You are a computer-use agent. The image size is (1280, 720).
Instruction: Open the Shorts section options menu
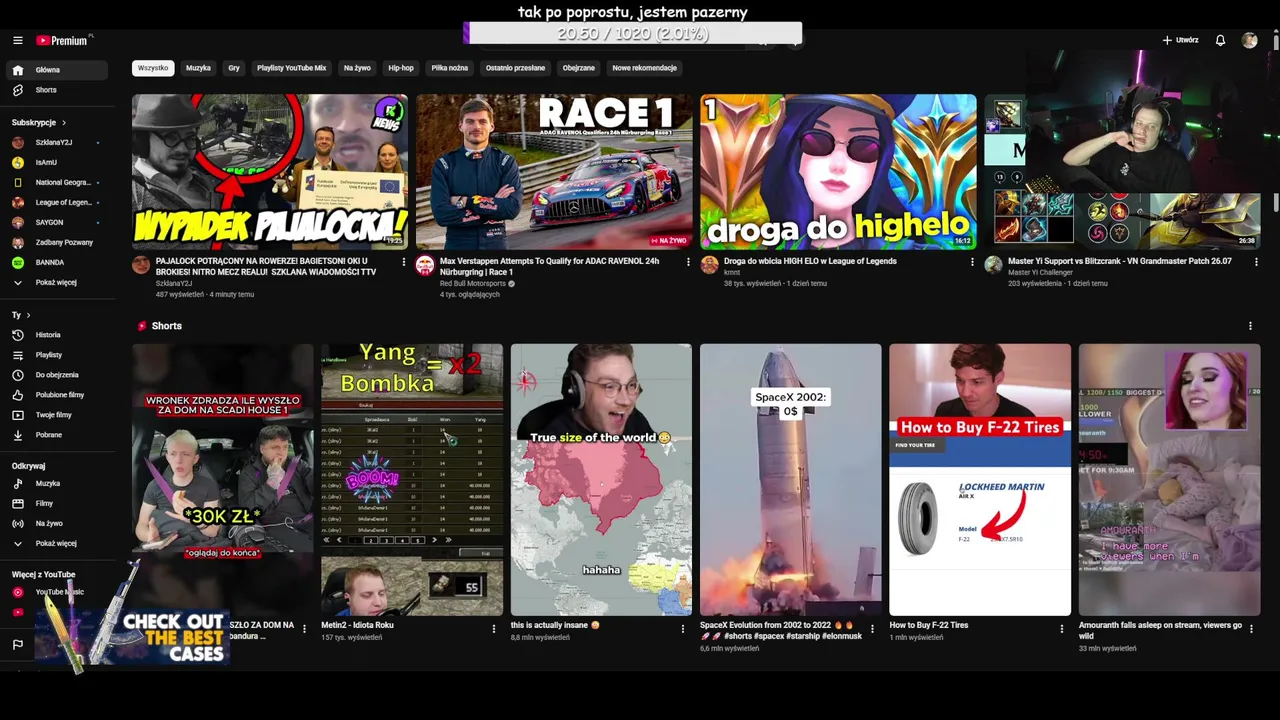click(x=1250, y=326)
